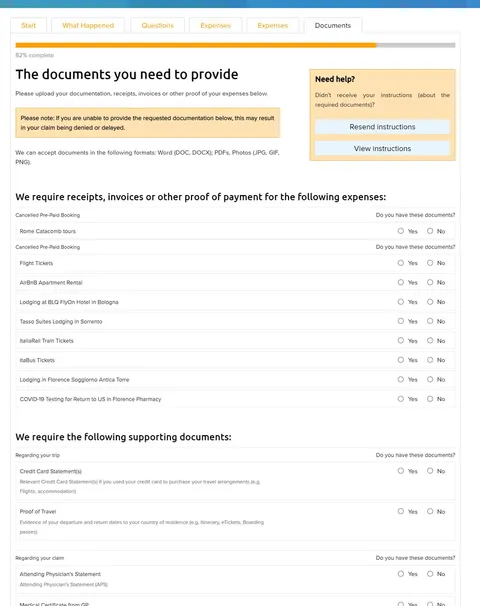Switch to the What Happened tab
Image resolution: width=480 pixels, height=606 pixels.
(88, 26)
